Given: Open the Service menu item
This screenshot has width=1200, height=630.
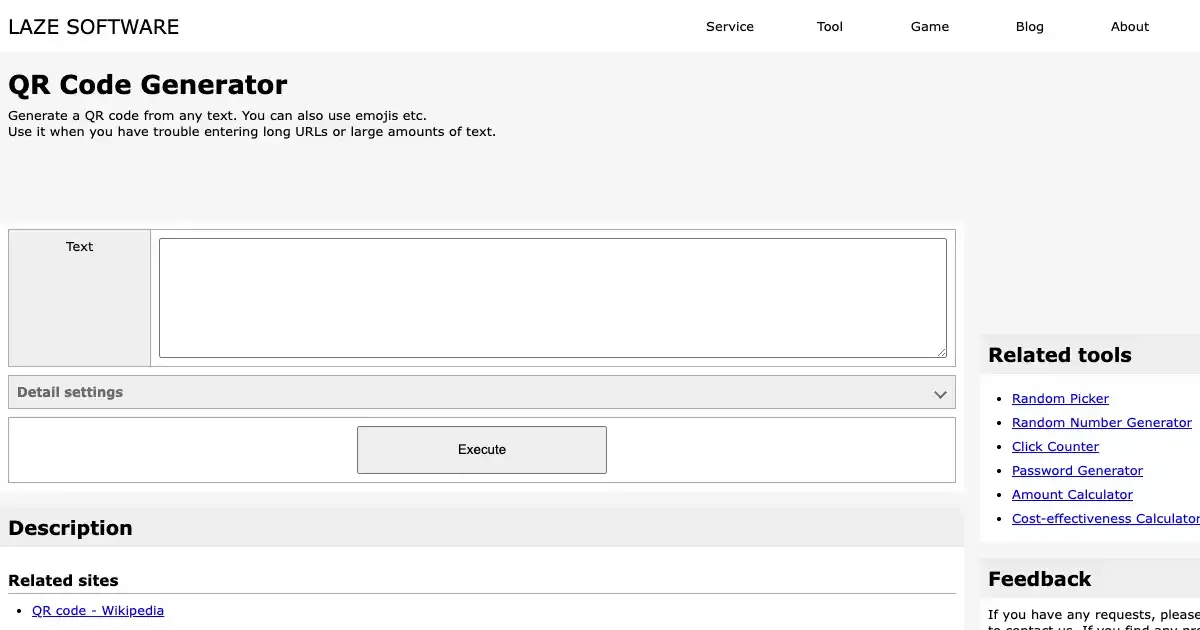Looking at the screenshot, I should coord(729,27).
